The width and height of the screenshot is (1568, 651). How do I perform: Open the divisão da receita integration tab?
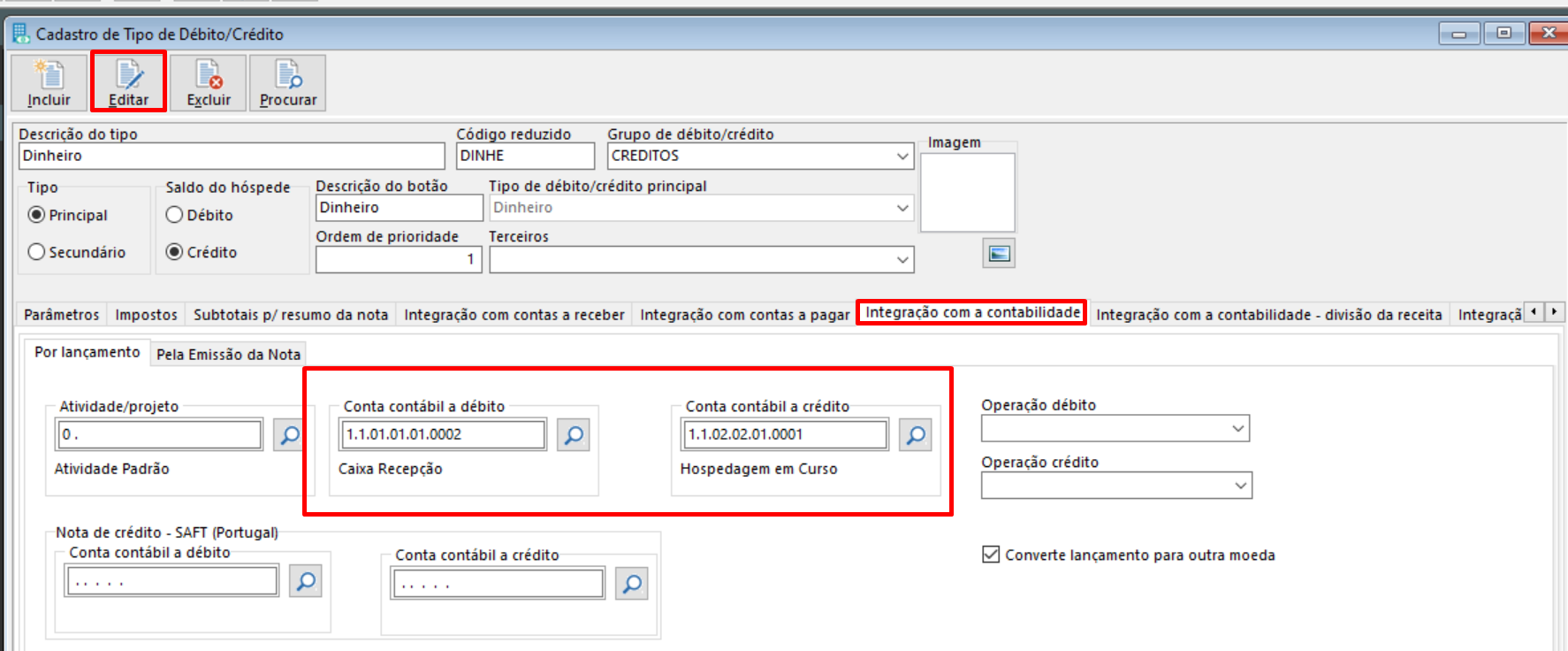1269,315
